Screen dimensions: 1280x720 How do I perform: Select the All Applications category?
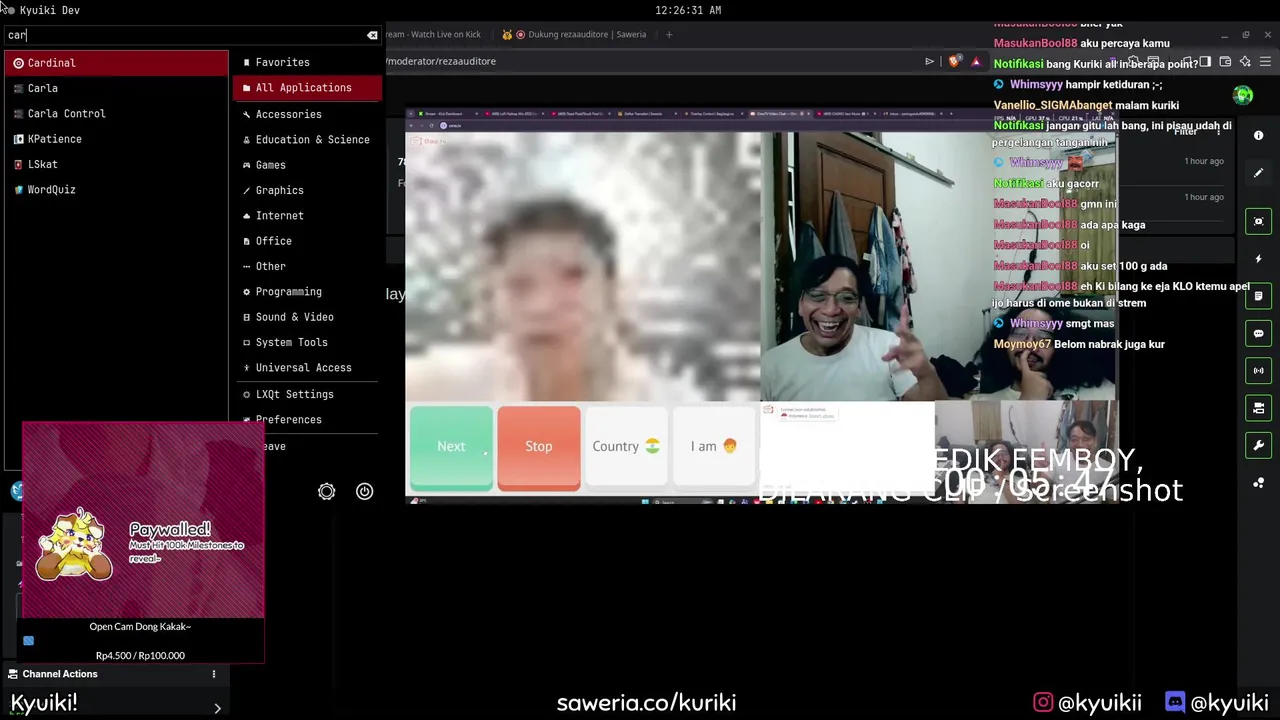(x=307, y=87)
